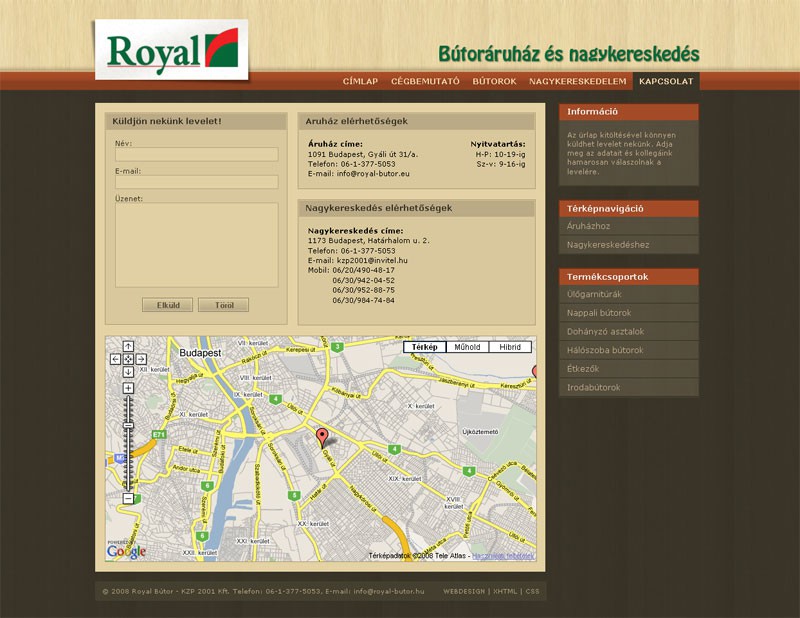Pan the map down with the arrow
Image resolution: width=800 pixels, height=618 pixels.
[128, 371]
